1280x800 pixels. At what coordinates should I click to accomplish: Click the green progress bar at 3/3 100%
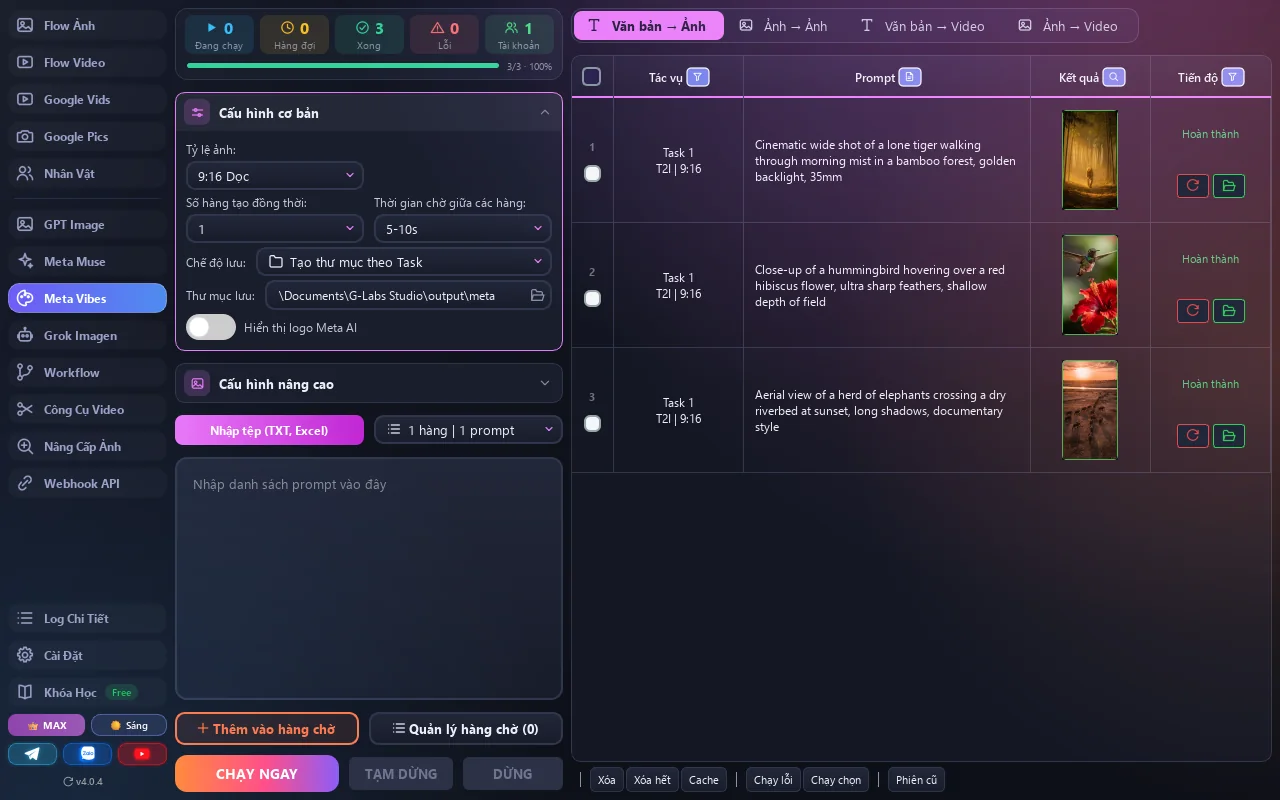coord(343,66)
